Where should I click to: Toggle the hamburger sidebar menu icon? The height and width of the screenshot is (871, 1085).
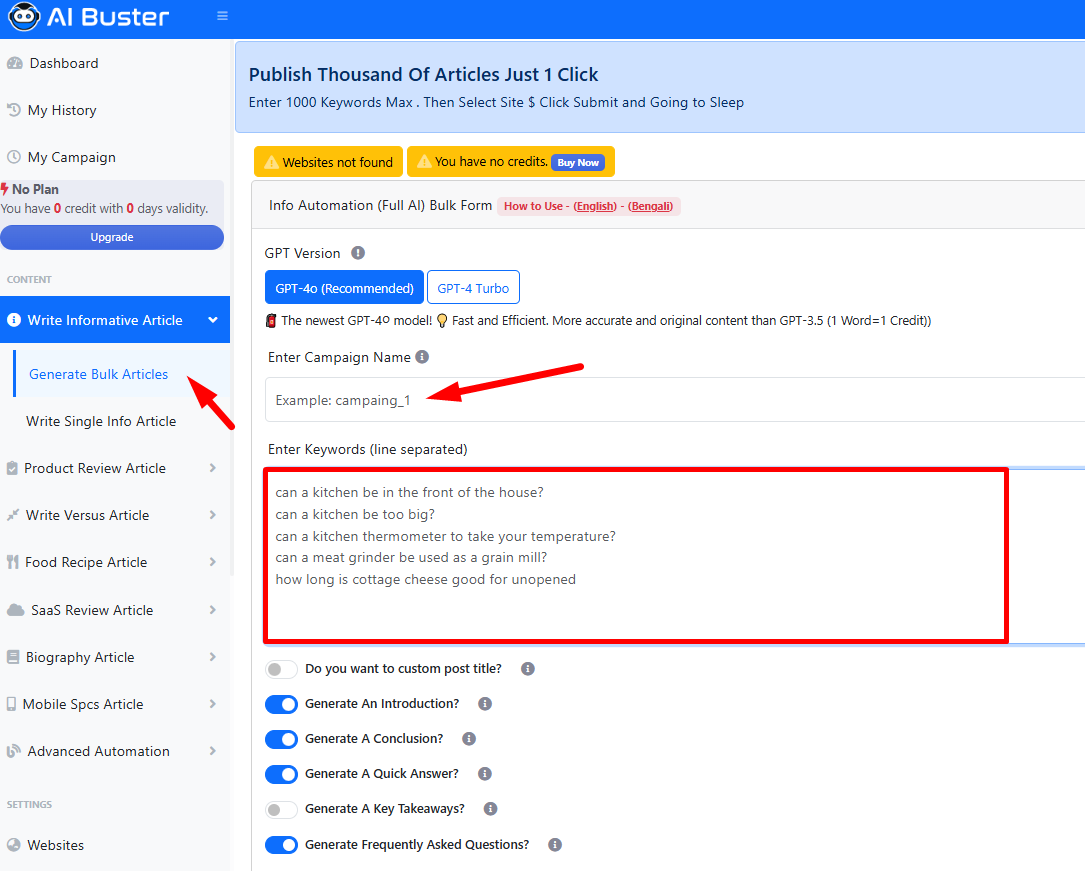click(222, 16)
